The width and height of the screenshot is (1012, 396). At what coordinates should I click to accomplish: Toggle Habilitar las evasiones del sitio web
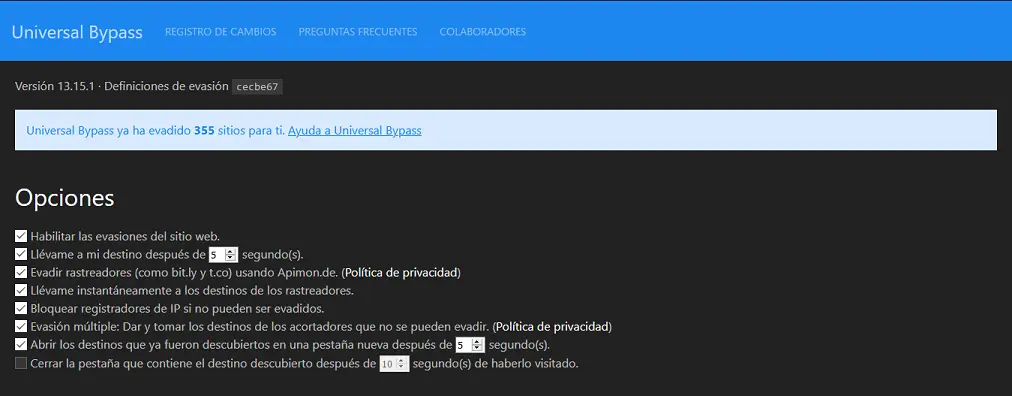(21, 236)
